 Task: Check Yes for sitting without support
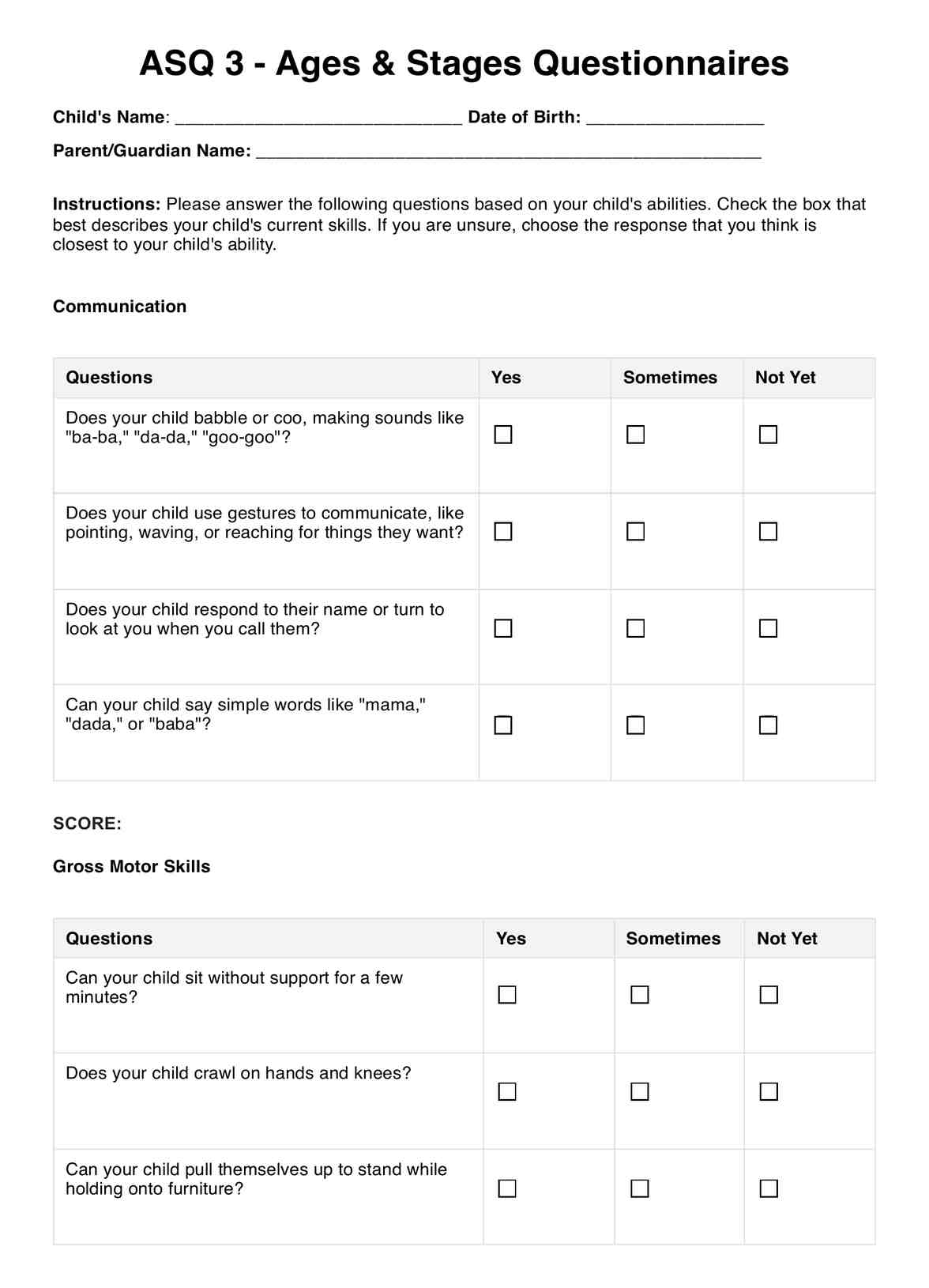click(507, 995)
